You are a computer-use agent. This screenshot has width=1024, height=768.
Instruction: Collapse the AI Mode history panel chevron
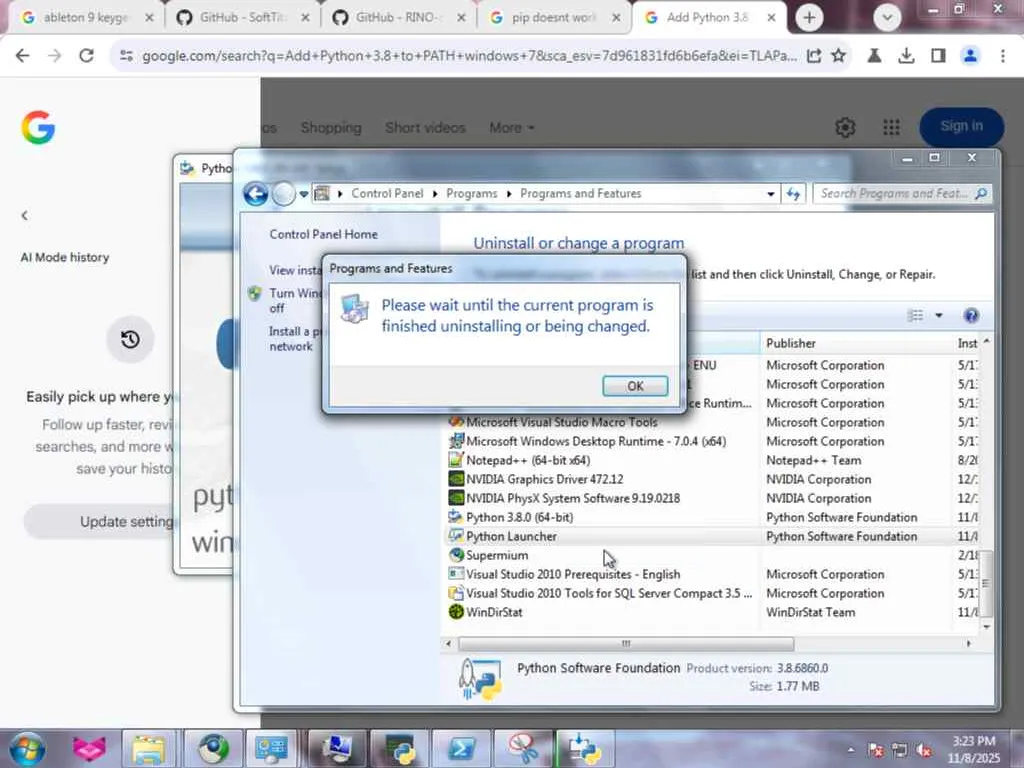click(25, 216)
